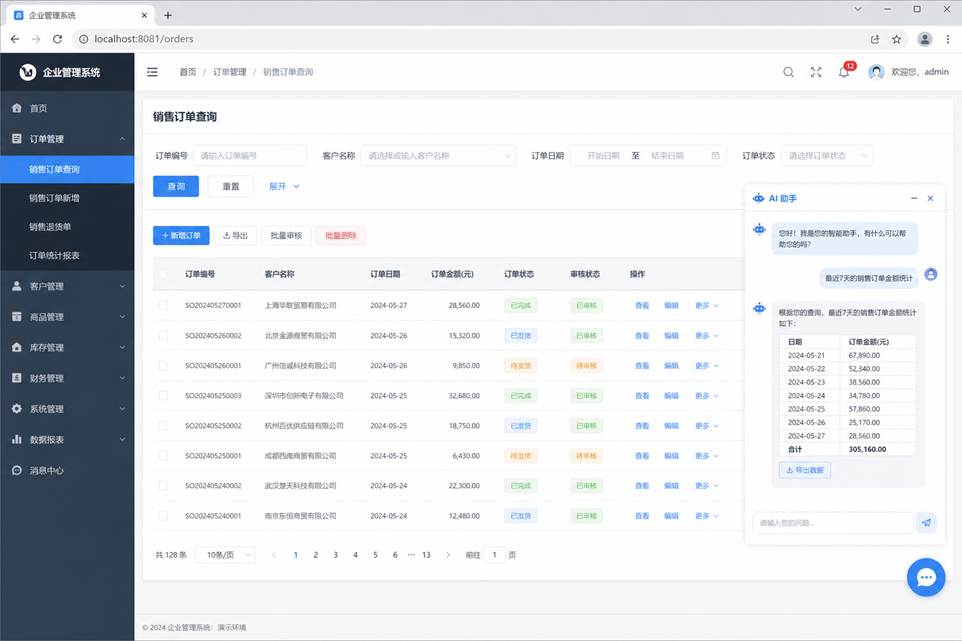Open the browser share icon
Image resolution: width=962 pixels, height=641 pixels.
(x=875, y=39)
